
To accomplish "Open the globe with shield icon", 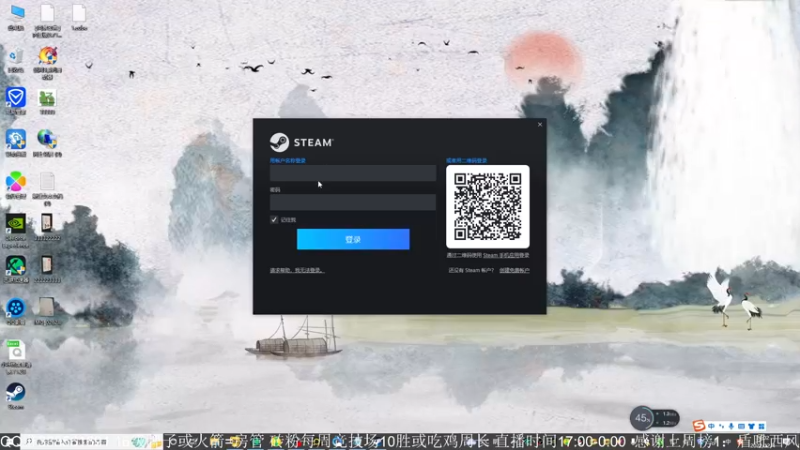I will click(x=47, y=143).
